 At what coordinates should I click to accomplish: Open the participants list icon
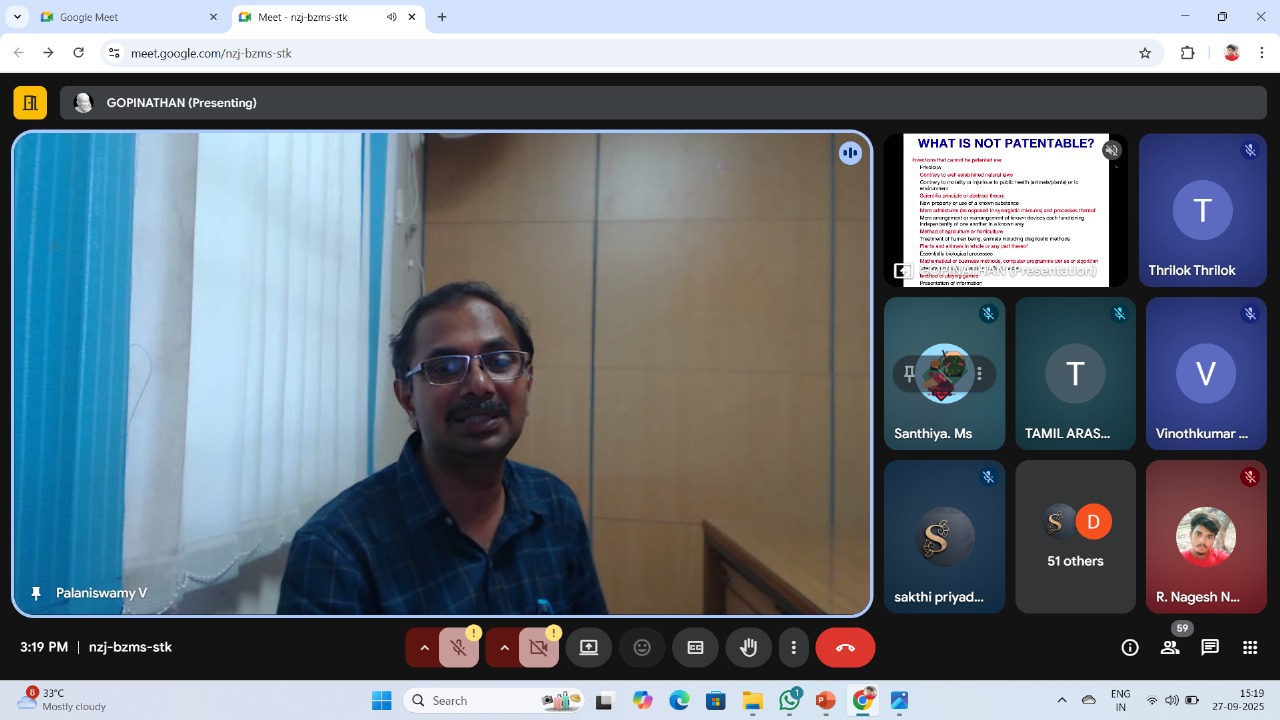(x=1170, y=648)
